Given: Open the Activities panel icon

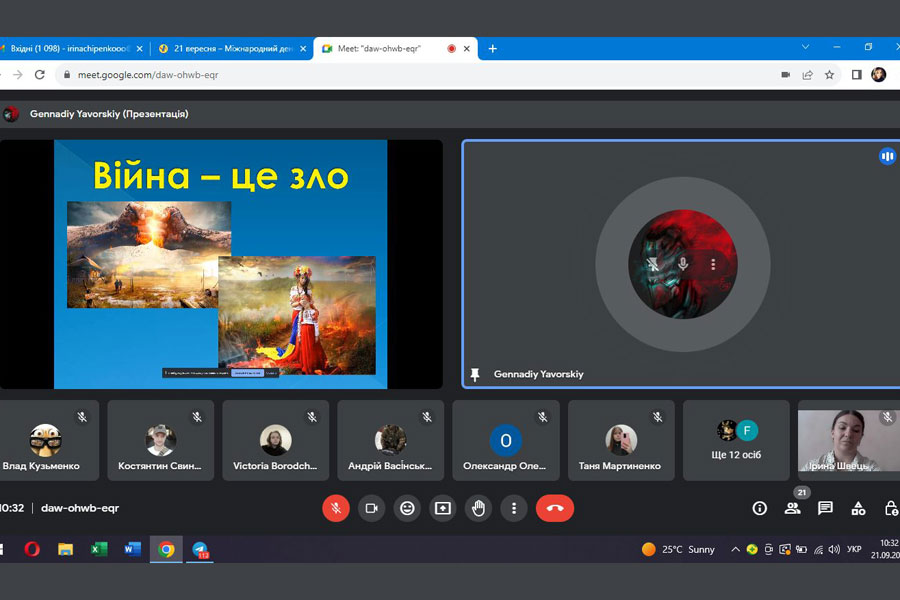Looking at the screenshot, I should [858, 508].
